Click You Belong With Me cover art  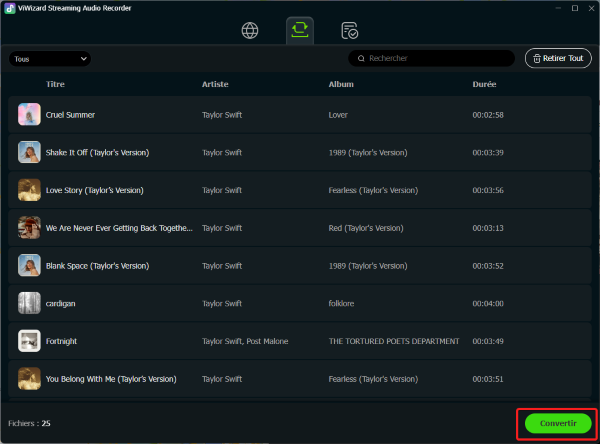(x=29, y=379)
